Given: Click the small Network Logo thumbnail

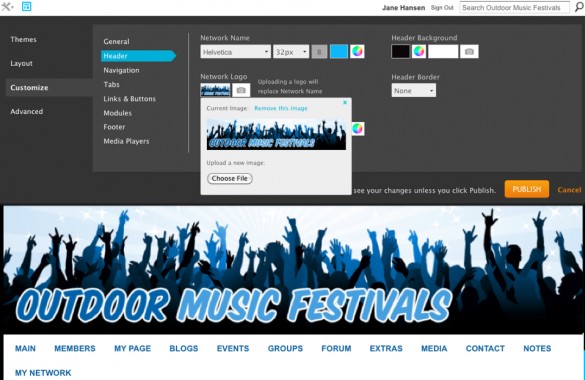Looking at the screenshot, I should [x=216, y=90].
